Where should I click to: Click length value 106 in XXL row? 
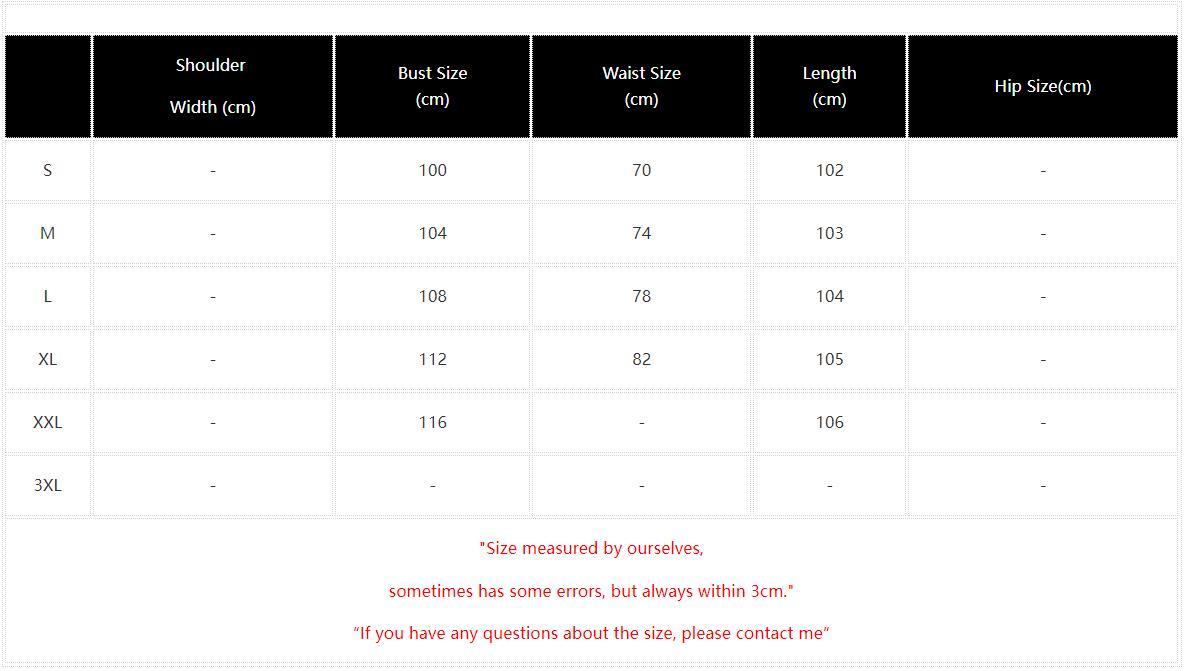click(x=829, y=423)
